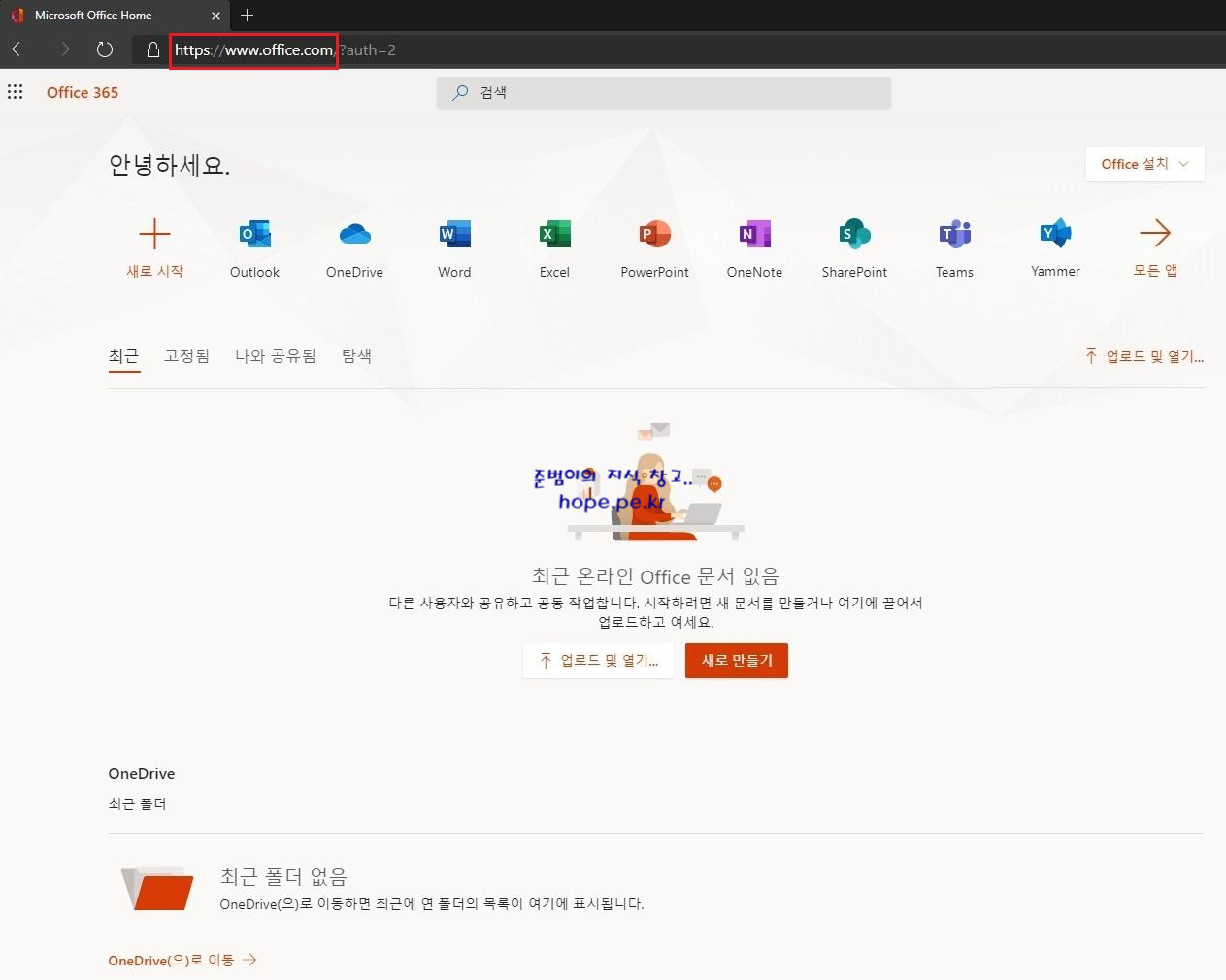Focus the 검색 search box

click(x=664, y=92)
